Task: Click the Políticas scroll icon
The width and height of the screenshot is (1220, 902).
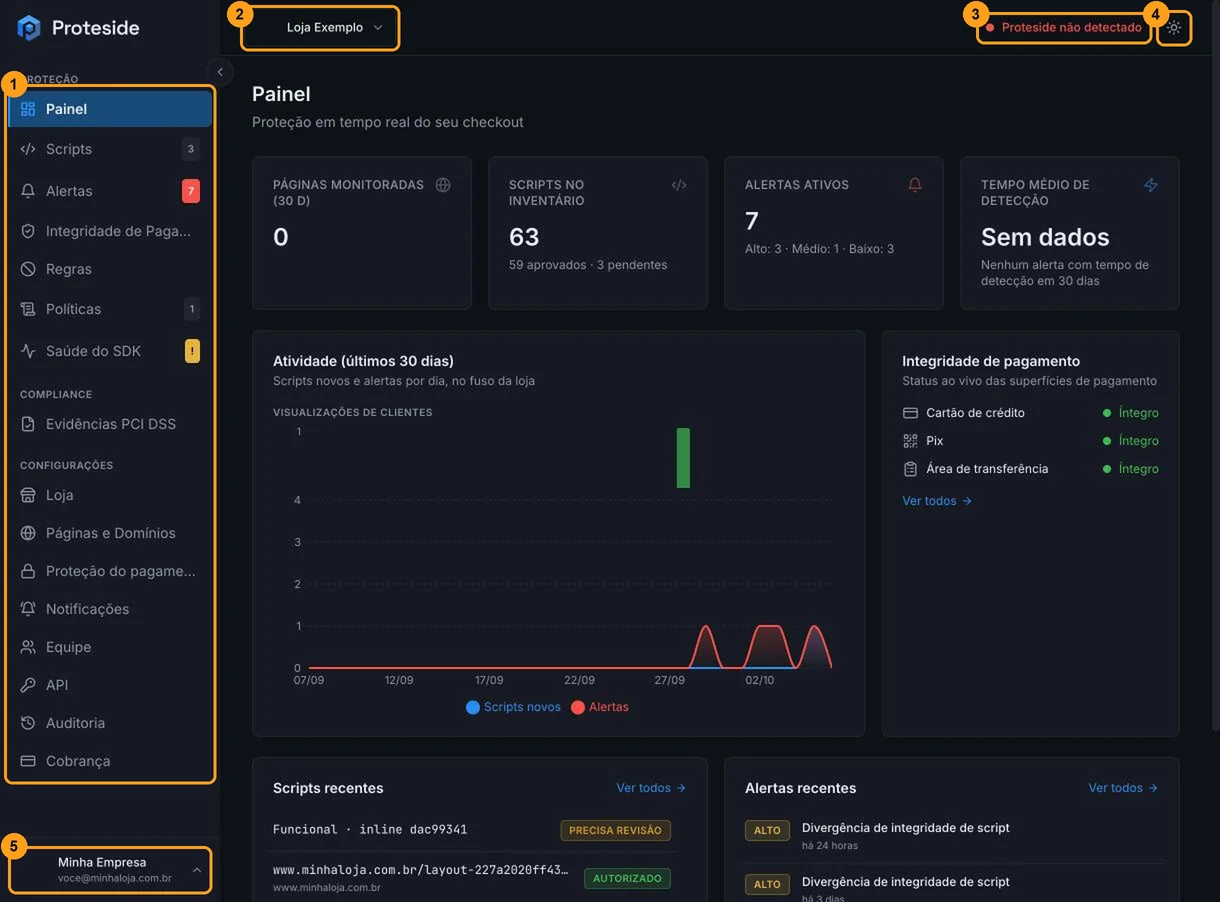Action: click(x=28, y=309)
